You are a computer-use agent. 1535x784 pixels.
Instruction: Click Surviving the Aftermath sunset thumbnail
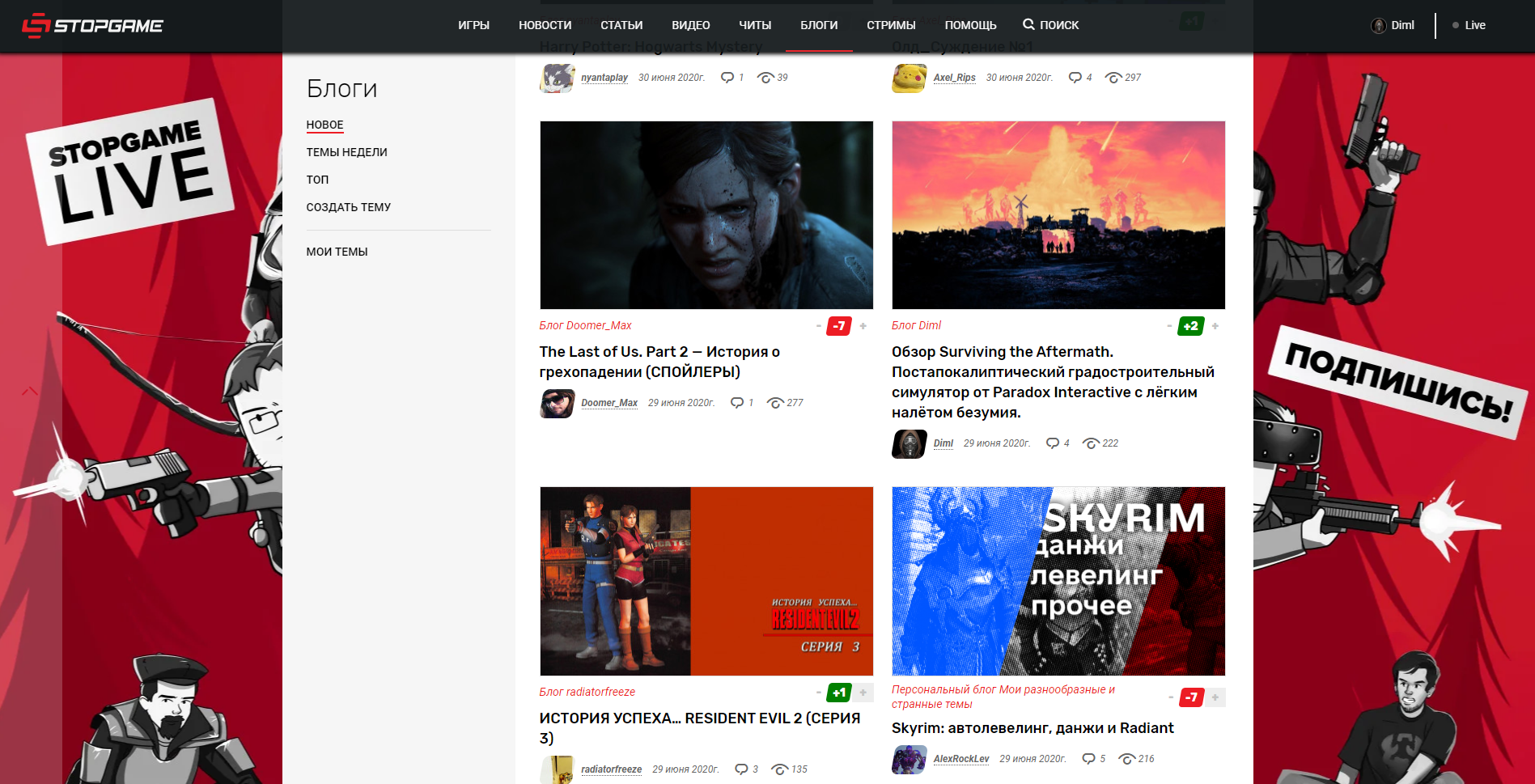pos(1058,215)
